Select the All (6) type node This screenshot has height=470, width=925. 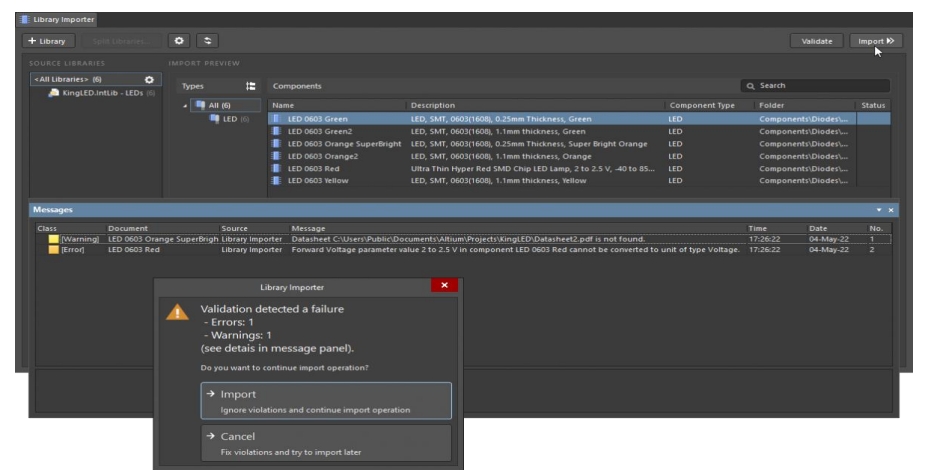click(225, 105)
